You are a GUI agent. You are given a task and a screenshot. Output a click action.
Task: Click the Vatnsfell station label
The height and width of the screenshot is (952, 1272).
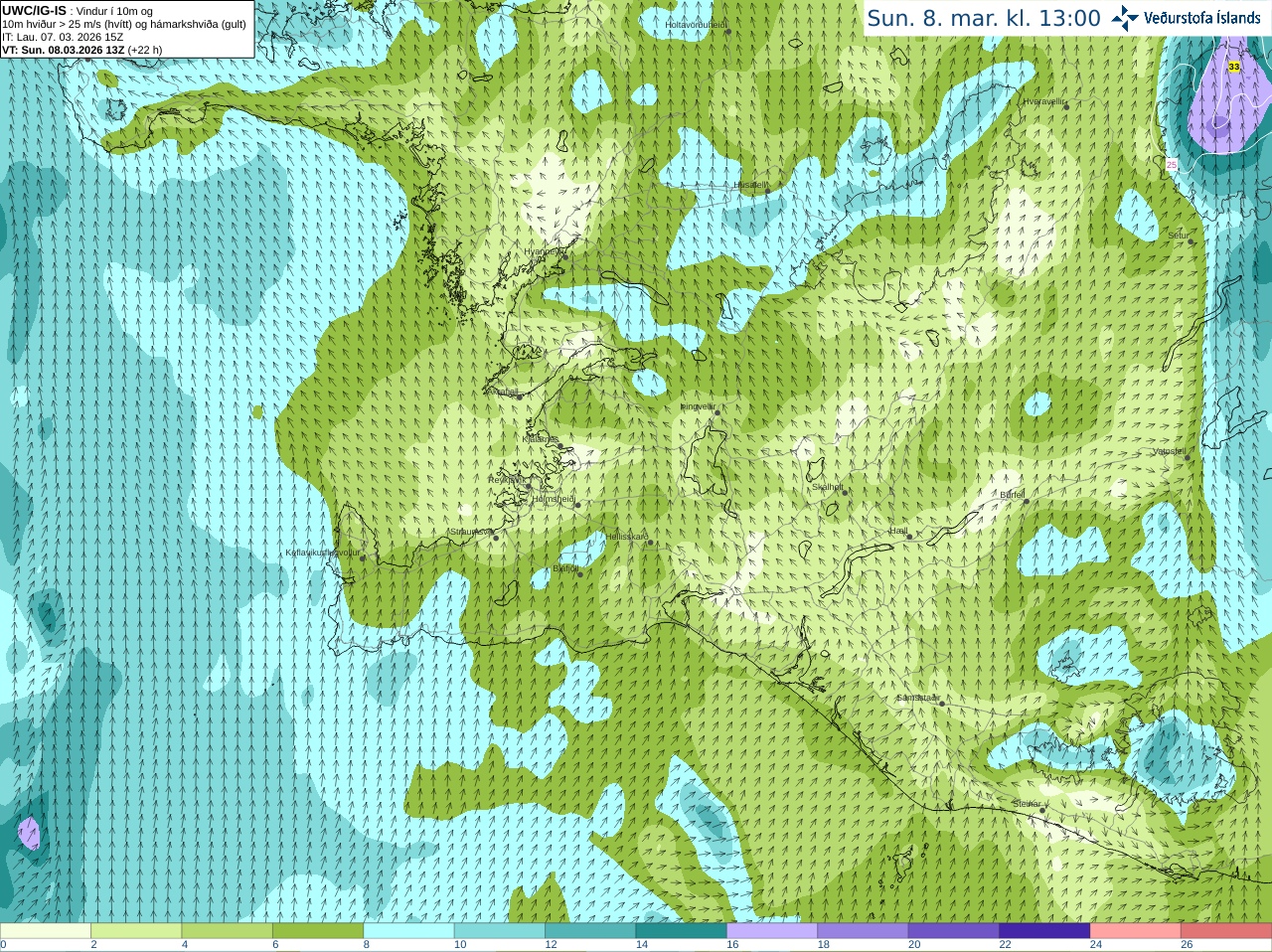click(x=1169, y=451)
